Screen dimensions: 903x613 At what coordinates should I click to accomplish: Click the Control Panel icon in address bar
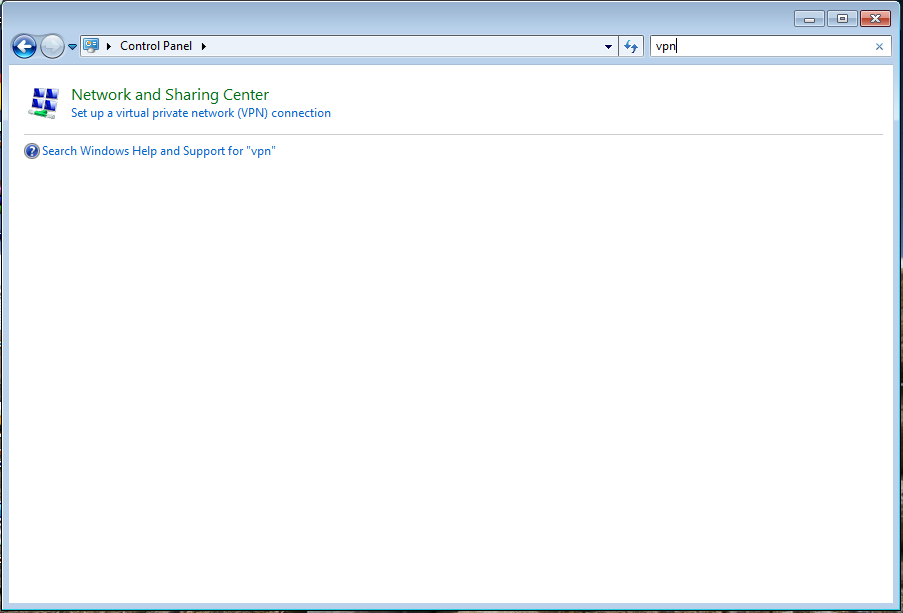(x=91, y=46)
